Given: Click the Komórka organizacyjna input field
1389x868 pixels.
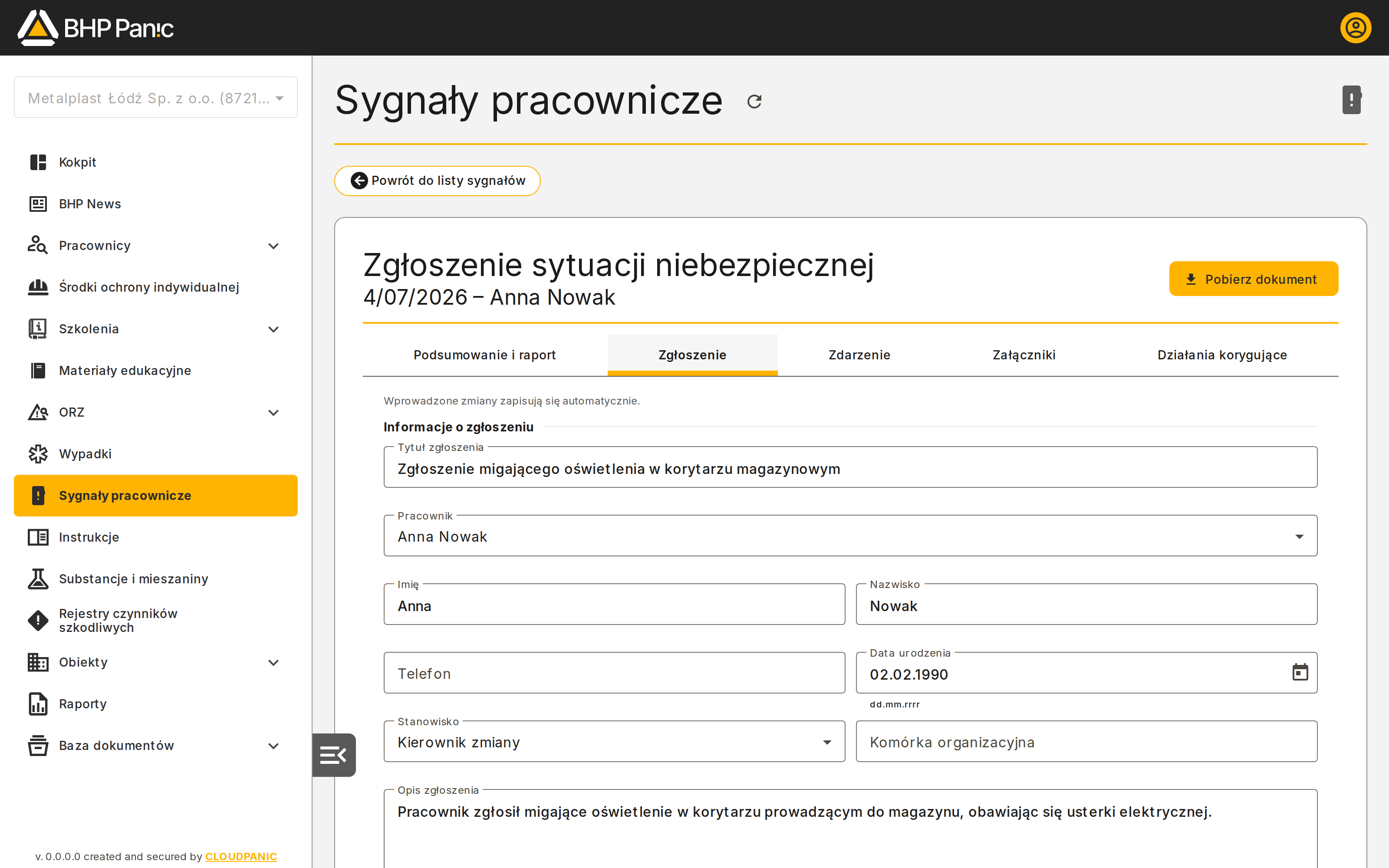Looking at the screenshot, I should 1086,741.
